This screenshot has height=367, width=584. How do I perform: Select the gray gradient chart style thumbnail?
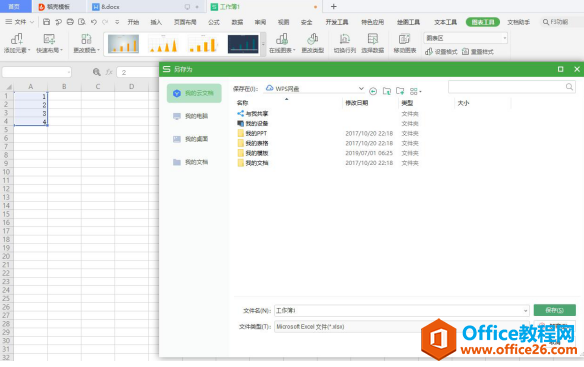coord(123,44)
